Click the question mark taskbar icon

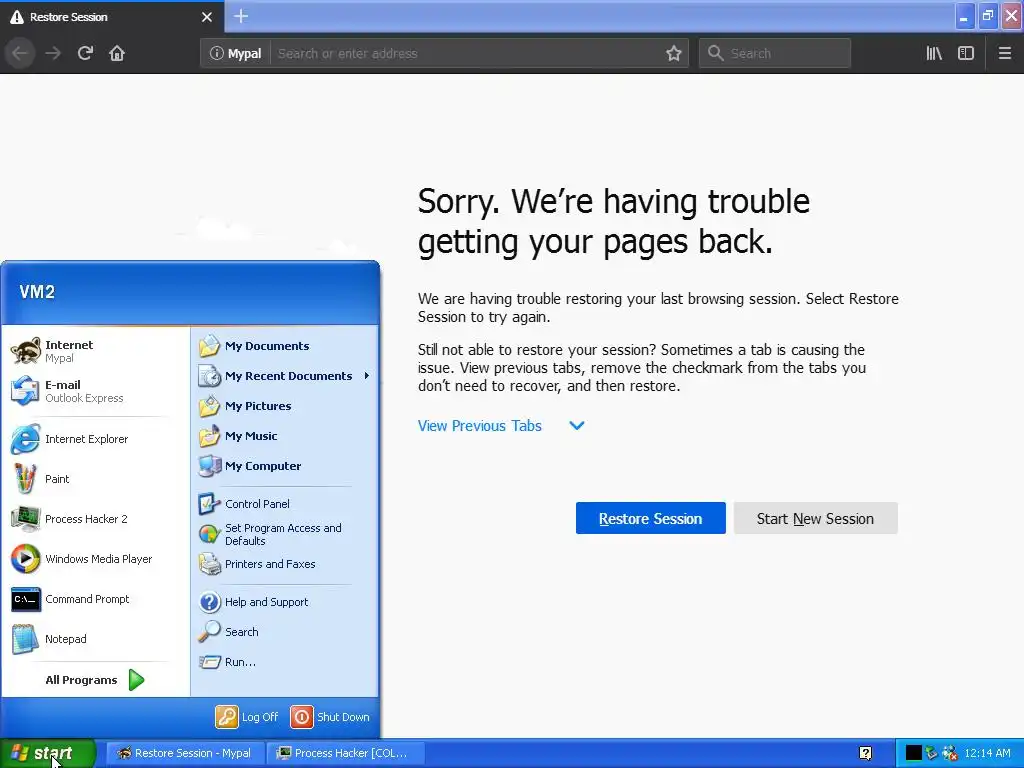(x=865, y=754)
